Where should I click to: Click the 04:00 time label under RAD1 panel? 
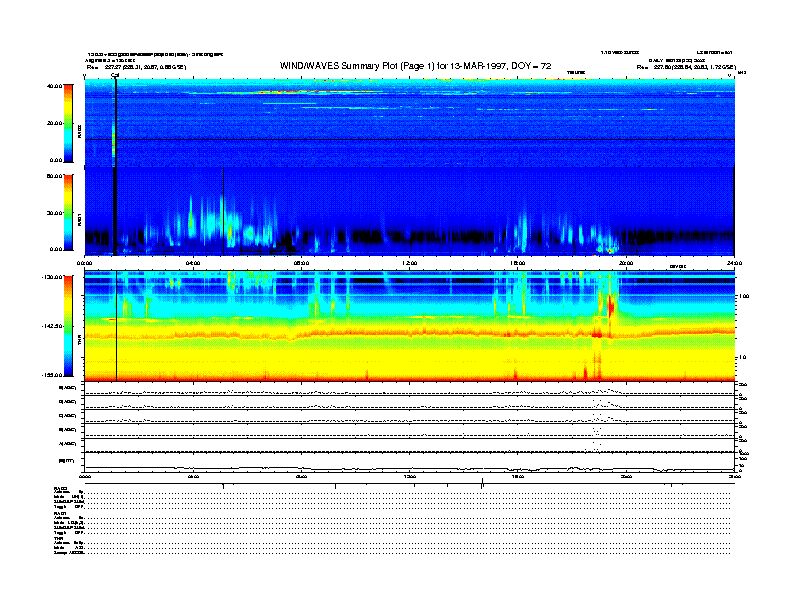coord(193,263)
